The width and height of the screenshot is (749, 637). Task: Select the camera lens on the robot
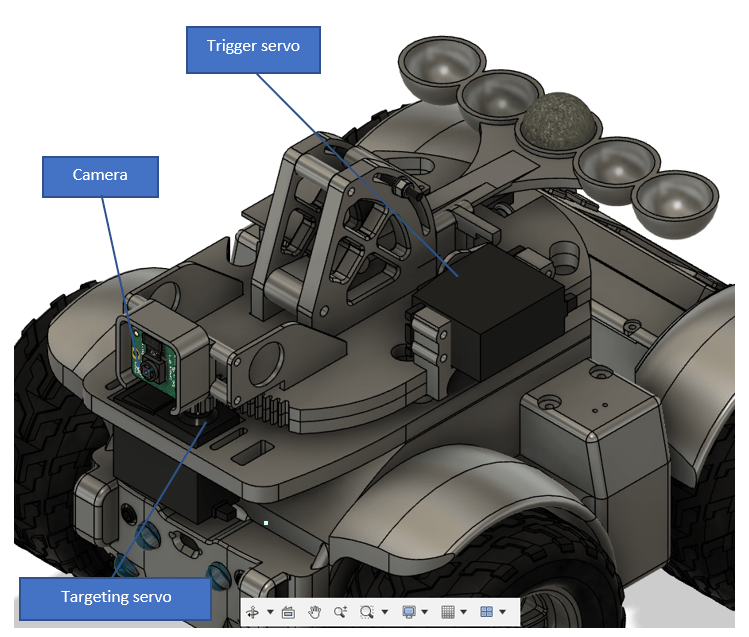click(147, 367)
